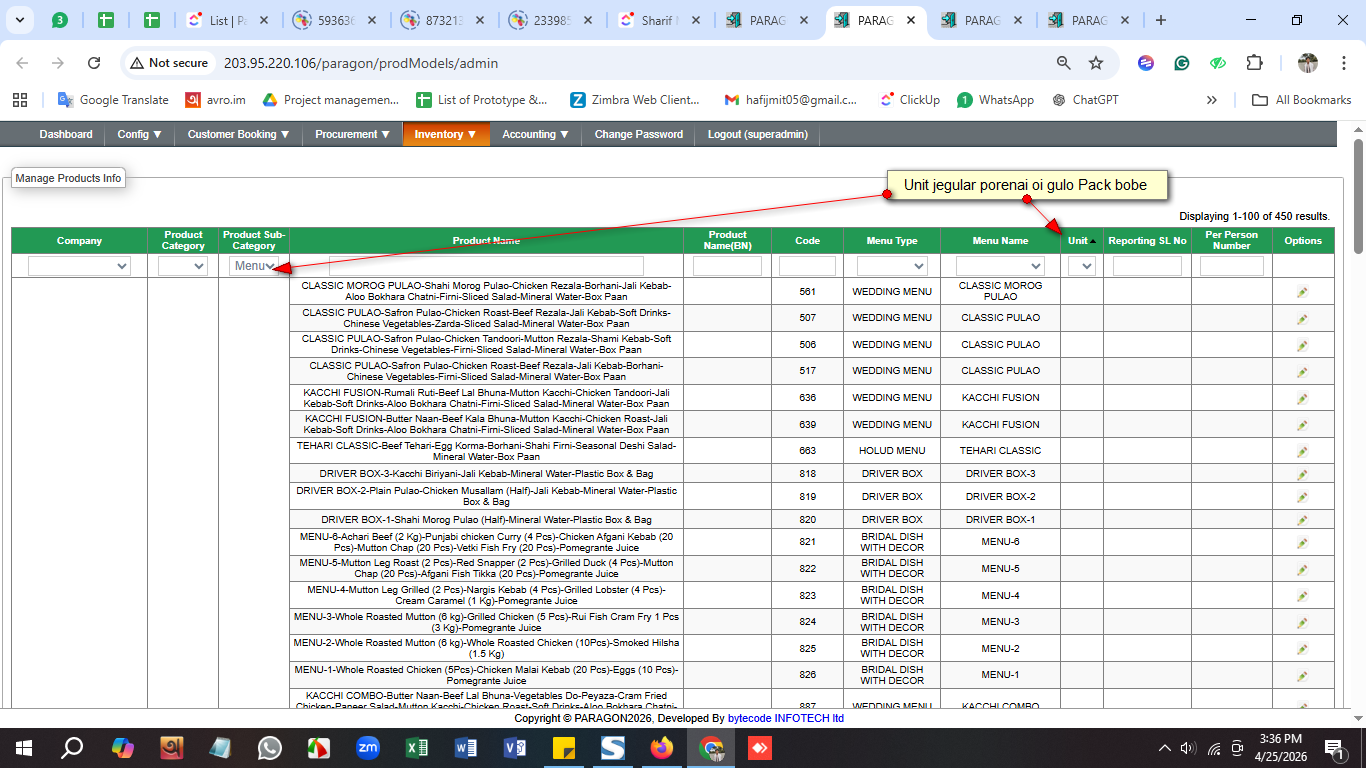Open the Menu Name filter dropdown

(999, 266)
